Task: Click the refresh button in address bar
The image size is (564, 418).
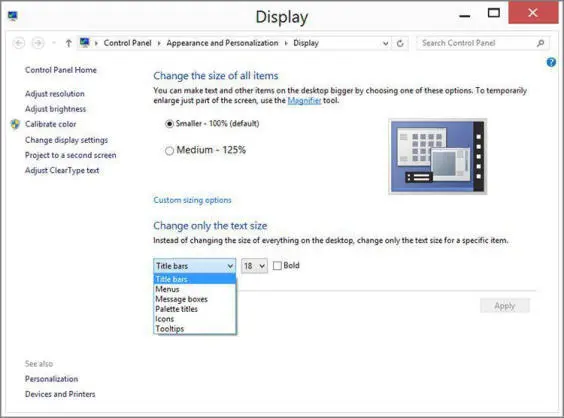Action: (x=400, y=44)
